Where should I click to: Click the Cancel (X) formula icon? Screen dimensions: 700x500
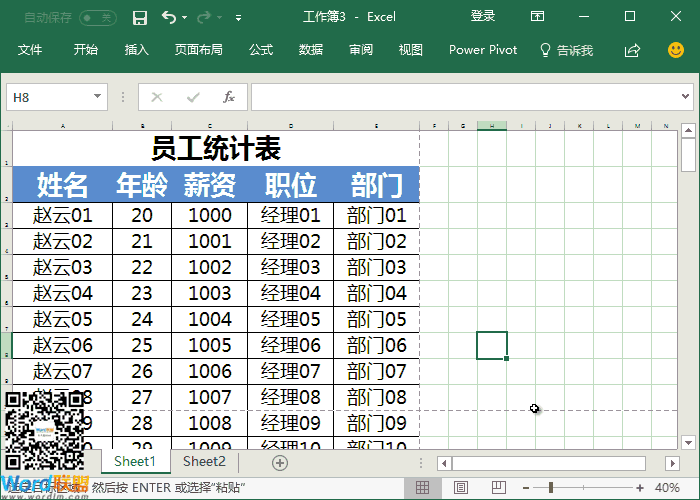click(x=157, y=97)
